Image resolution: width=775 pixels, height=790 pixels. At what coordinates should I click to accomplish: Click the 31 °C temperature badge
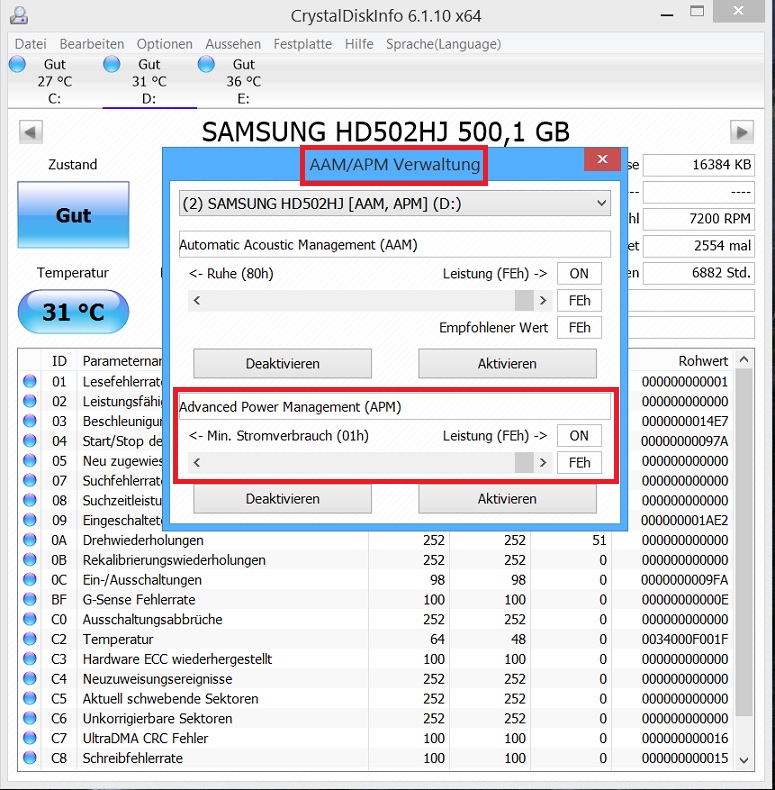(x=73, y=312)
